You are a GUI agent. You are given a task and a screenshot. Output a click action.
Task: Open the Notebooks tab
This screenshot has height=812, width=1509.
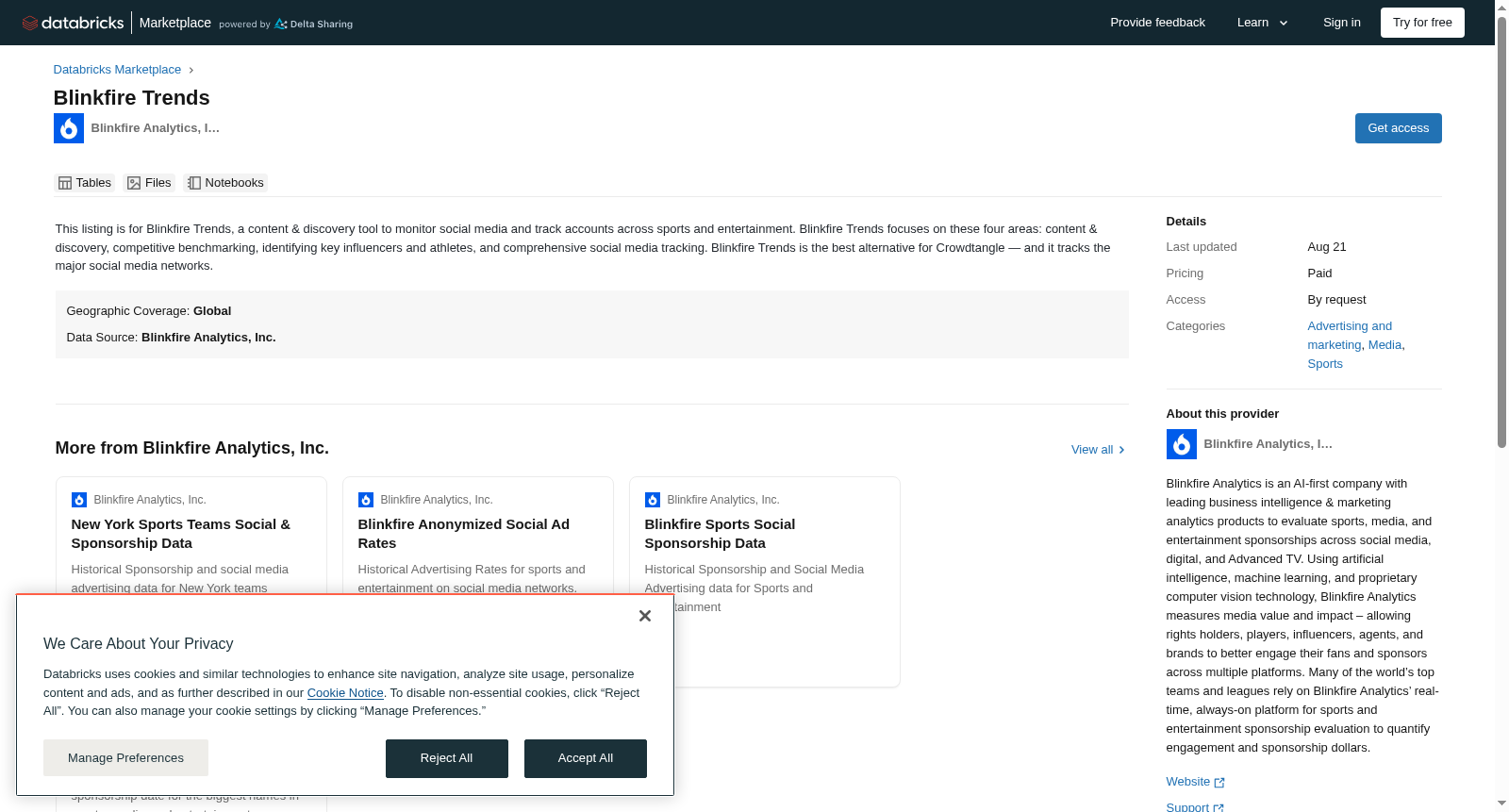225,183
